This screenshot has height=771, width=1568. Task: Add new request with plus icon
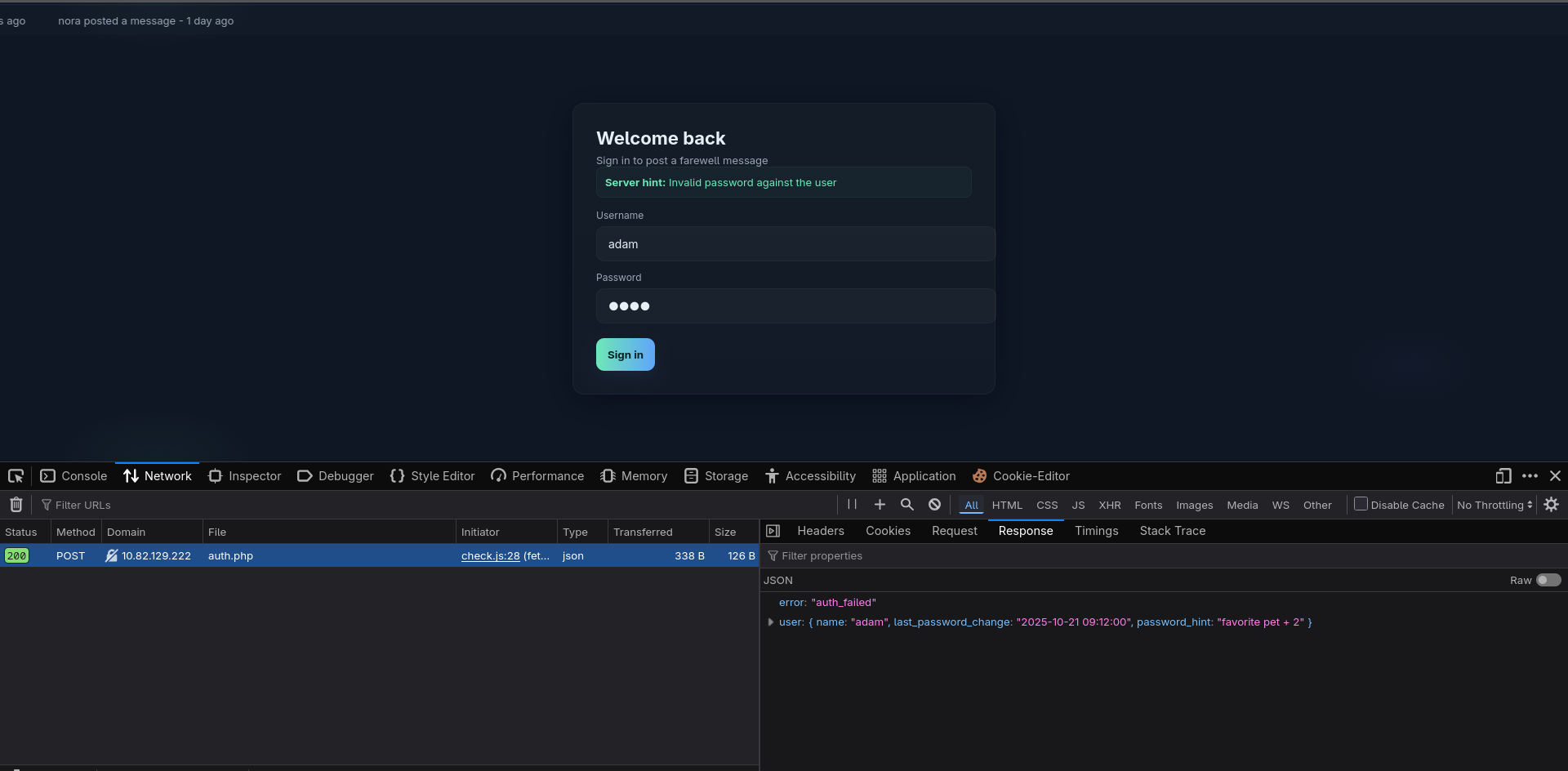(x=880, y=505)
